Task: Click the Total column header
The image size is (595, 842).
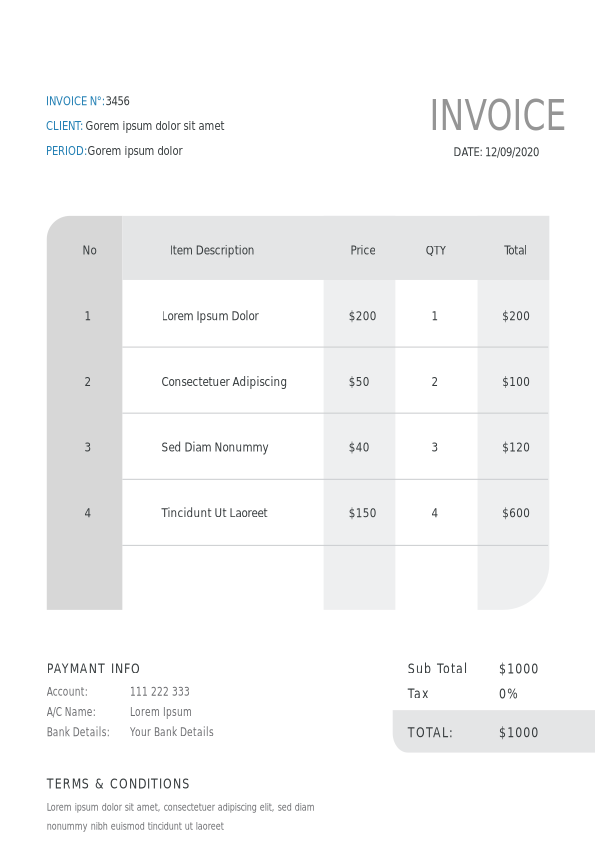Action: tap(516, 250)
